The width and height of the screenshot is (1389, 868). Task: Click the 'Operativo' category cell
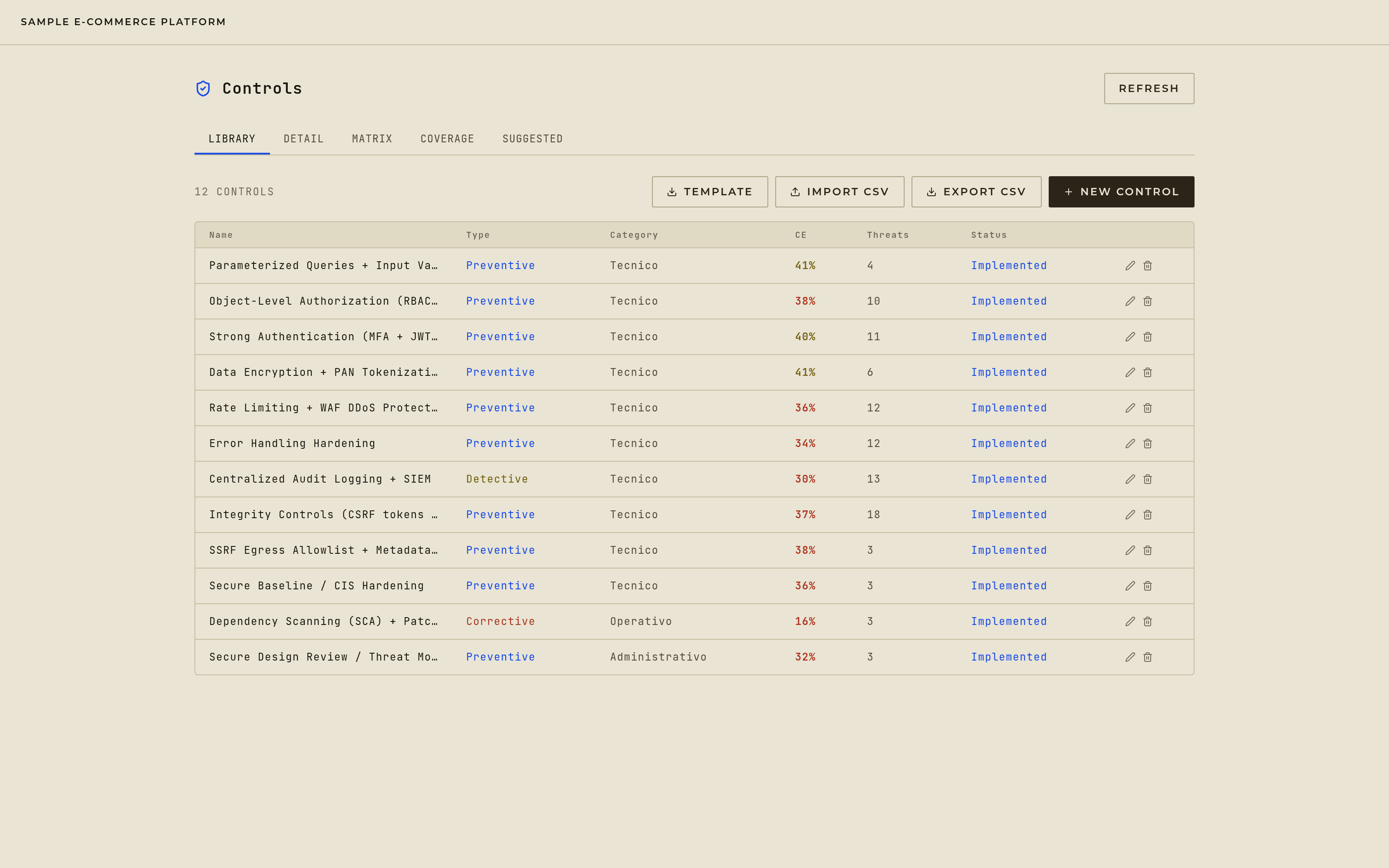[x=641, y=622]
